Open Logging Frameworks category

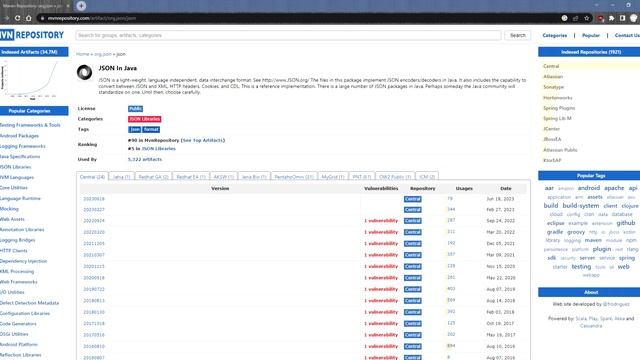23,146
